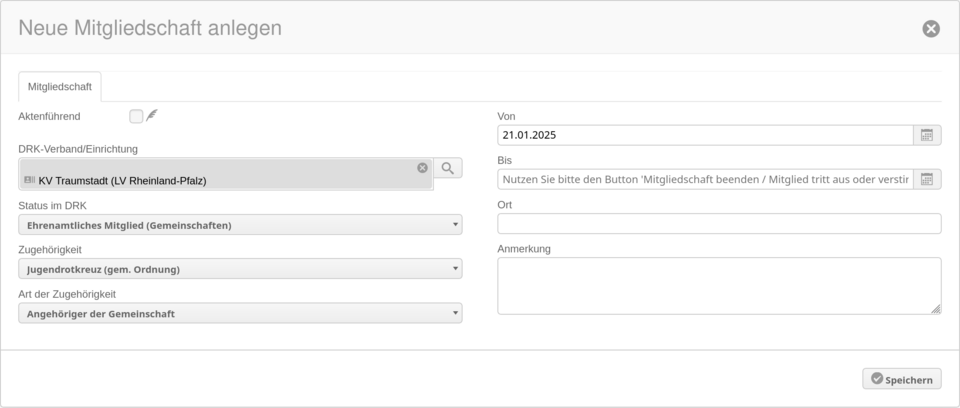Screen dimensions: 960x408
Task: Clear the selected DRK-Verband with the x icon
Action: 422,168
